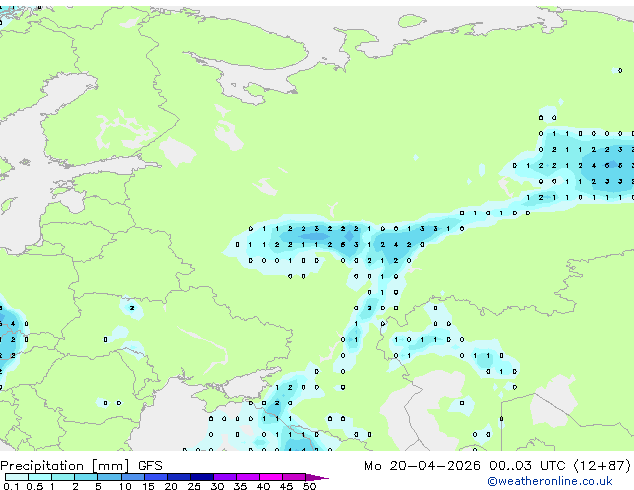Click the (12+87) forecast hour text
Image resolution: width=634 pixels, height=490 pixels.
tap(602, 466)
